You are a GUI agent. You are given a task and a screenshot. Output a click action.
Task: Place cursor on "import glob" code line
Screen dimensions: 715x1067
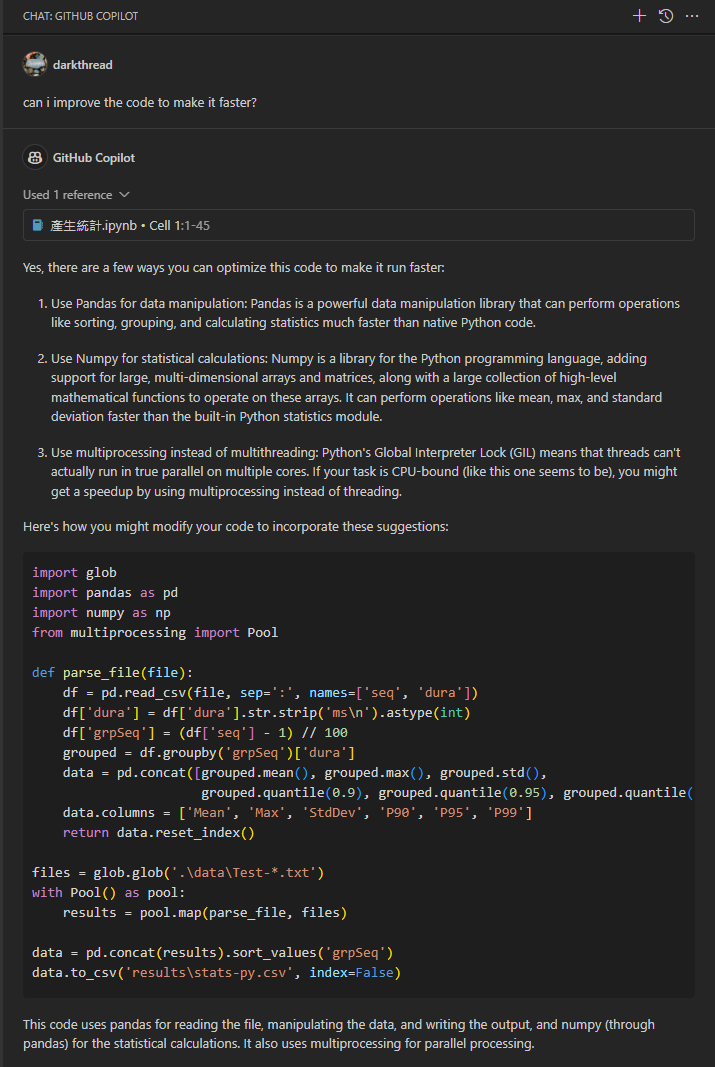tap(74, 573)
